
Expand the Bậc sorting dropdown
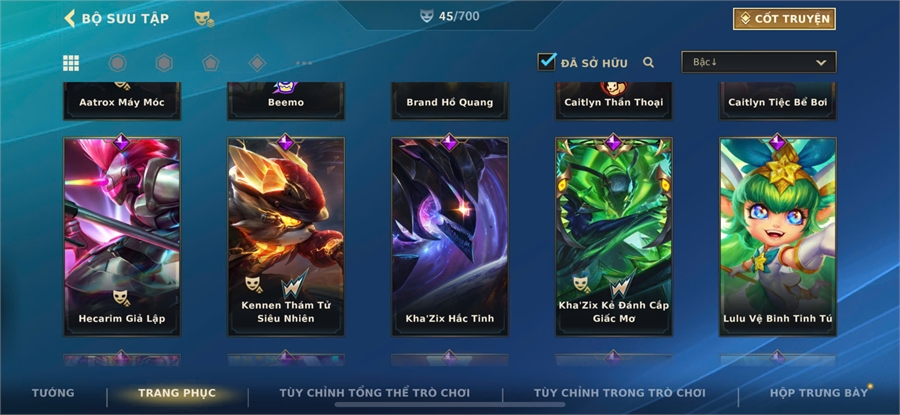(759, 62)
